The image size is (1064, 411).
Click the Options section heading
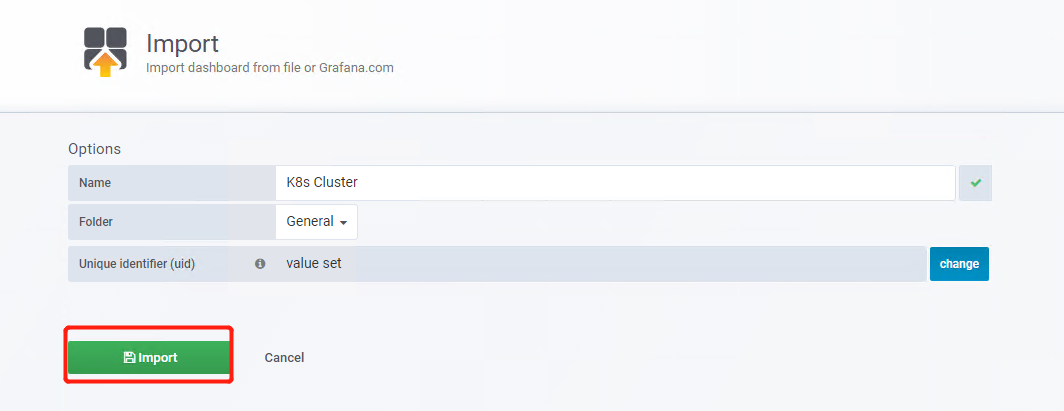[x=94, y=149]
